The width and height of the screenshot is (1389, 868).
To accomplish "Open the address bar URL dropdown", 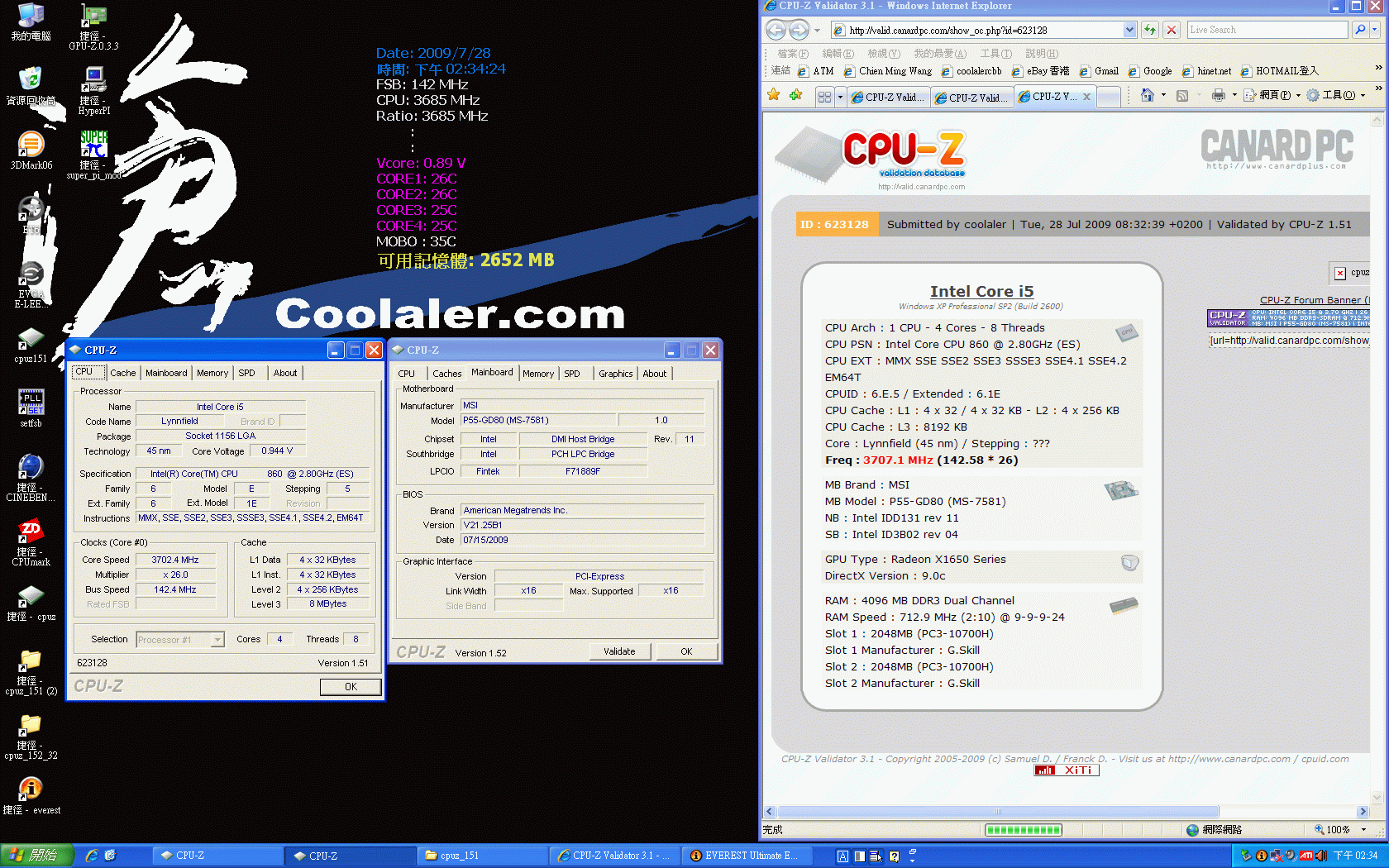I will pos(1129,30).
